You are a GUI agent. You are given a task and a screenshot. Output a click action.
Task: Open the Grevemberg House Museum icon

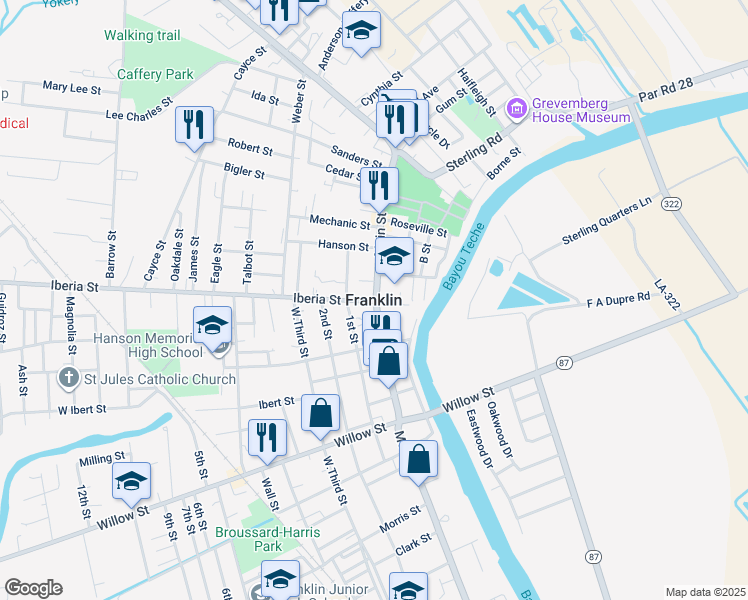(x=518, y=109)
